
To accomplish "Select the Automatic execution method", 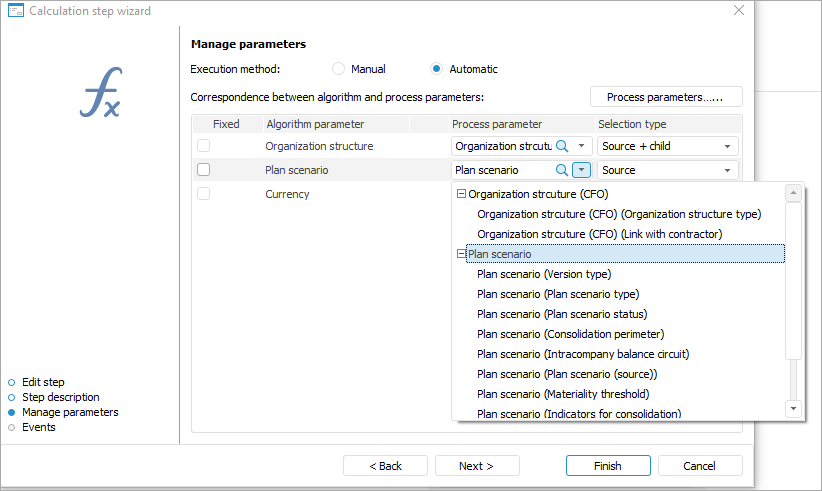I will [x=437, y=69].
